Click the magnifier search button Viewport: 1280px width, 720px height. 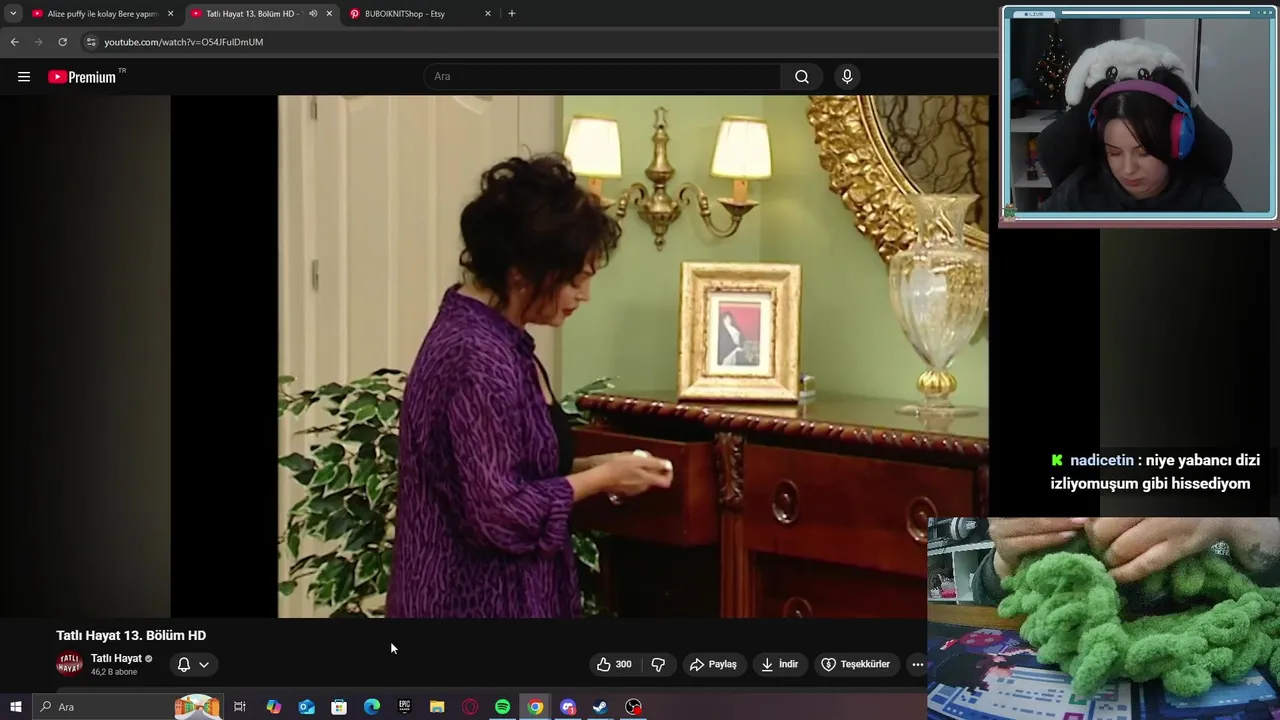click(802, 77)
